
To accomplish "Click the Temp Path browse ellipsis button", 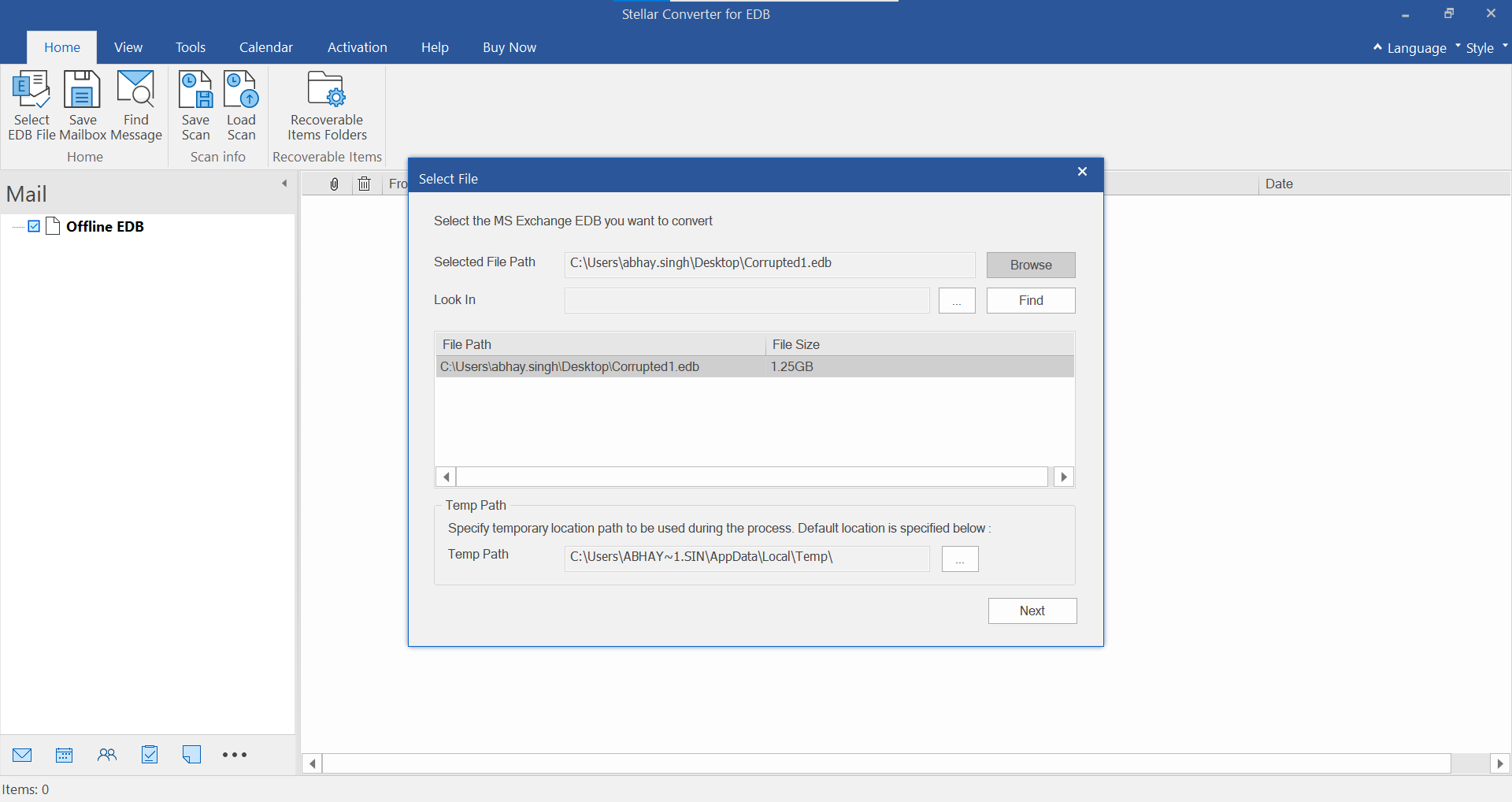I will (x=960, y=559).
